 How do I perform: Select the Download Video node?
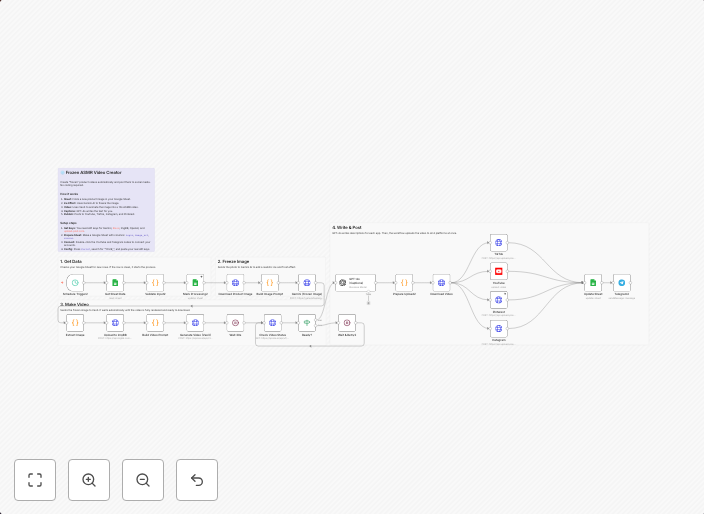[x=441, y=283]
